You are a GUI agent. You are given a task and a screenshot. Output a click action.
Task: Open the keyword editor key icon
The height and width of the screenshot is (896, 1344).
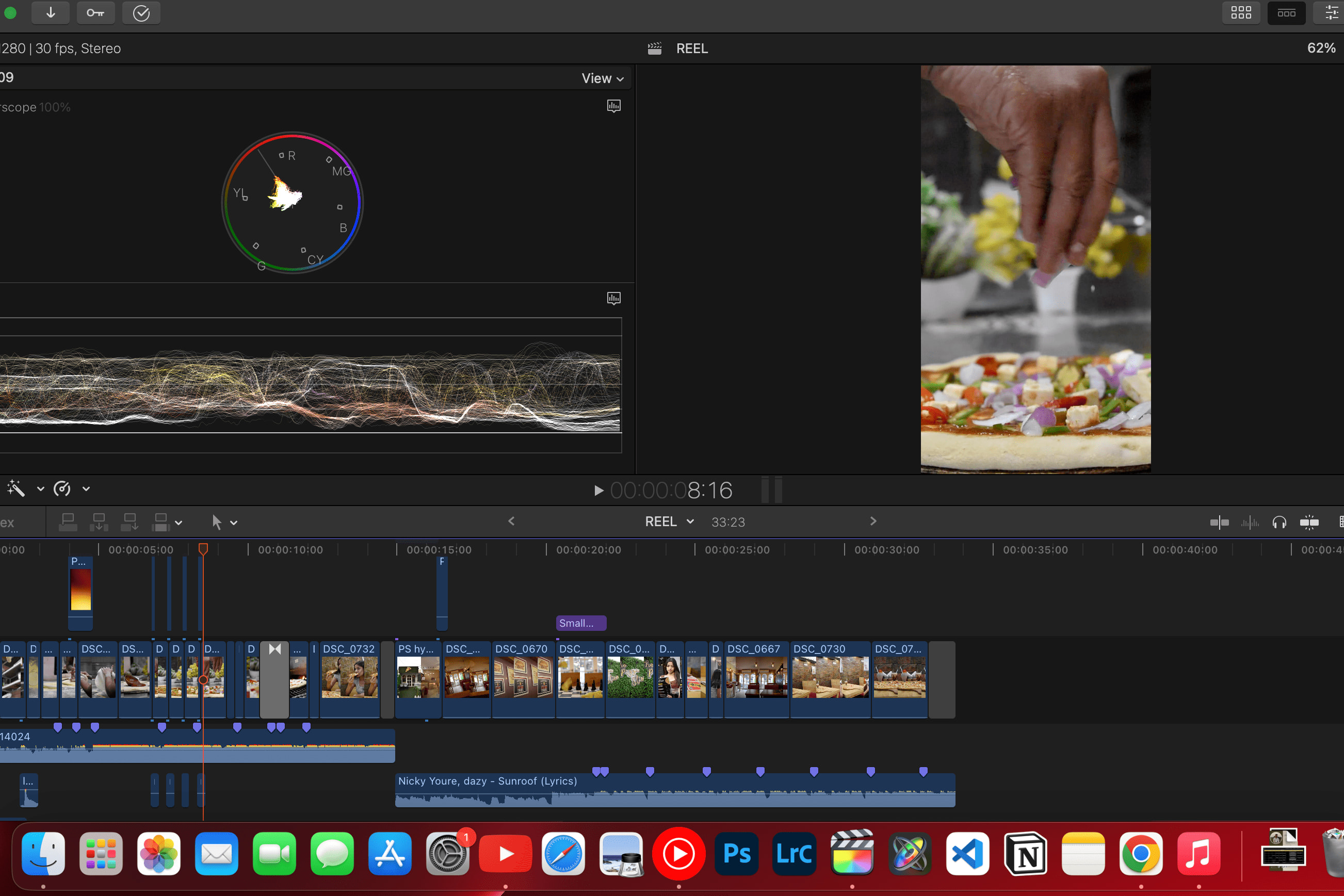pyautogui.click(x=95, y=12)
